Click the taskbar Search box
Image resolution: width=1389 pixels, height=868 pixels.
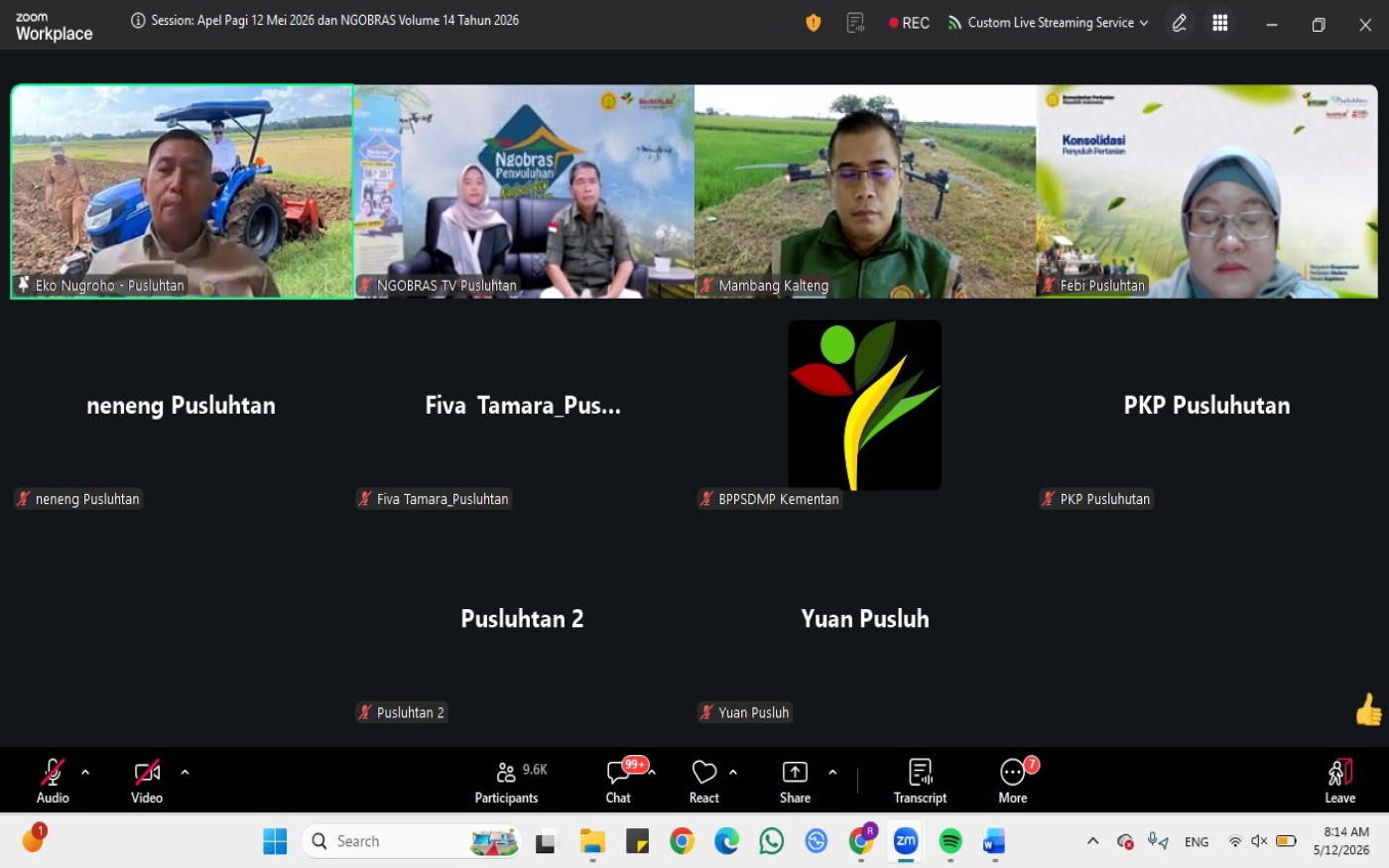click(x=411, y=841)
